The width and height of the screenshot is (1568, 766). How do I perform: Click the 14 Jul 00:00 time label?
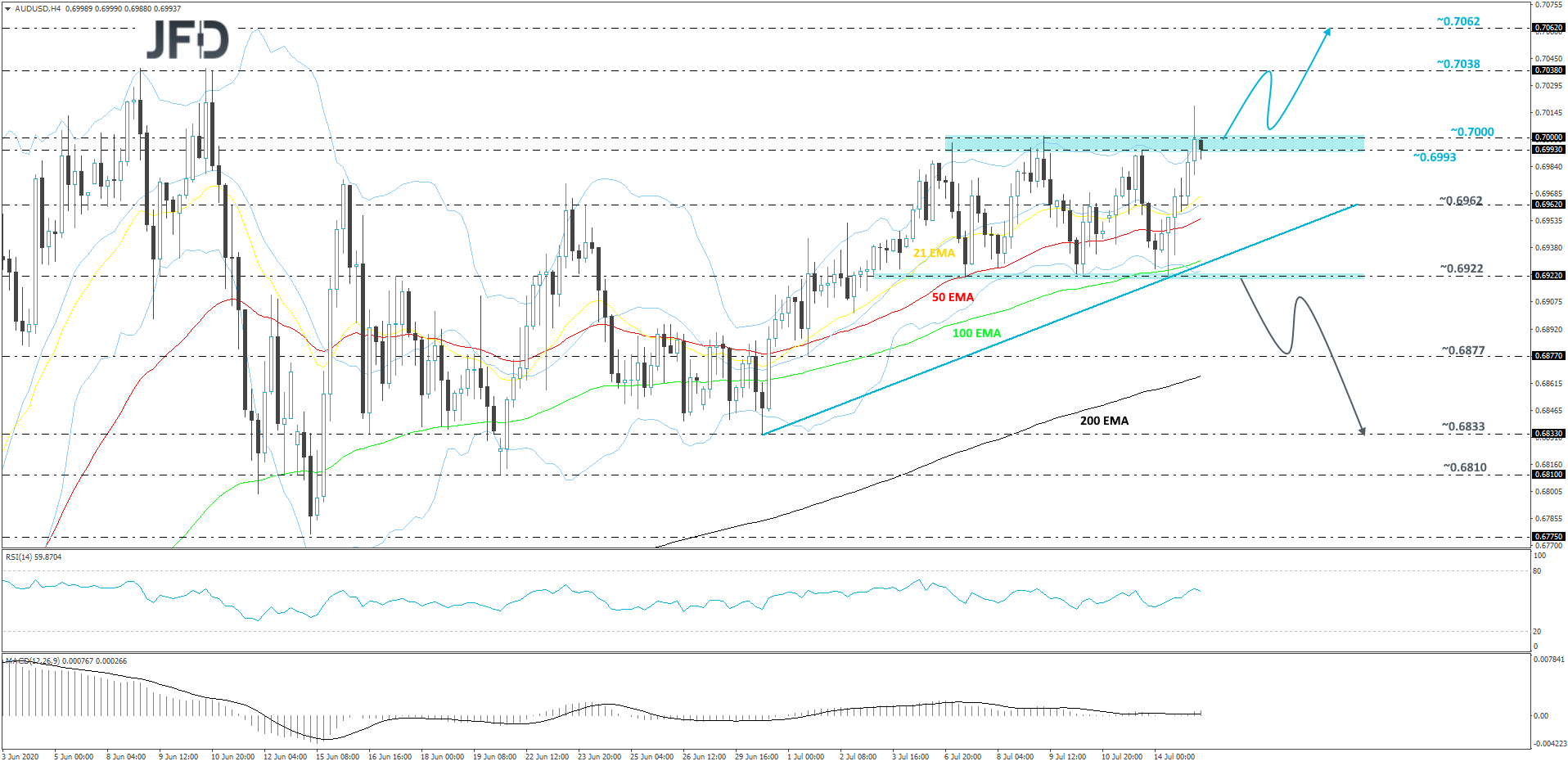tap(1174, 757)
